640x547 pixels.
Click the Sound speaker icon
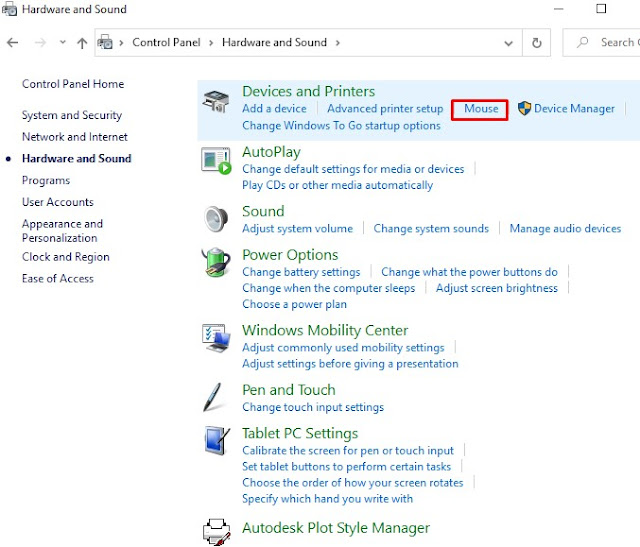(x=216, y=220)
